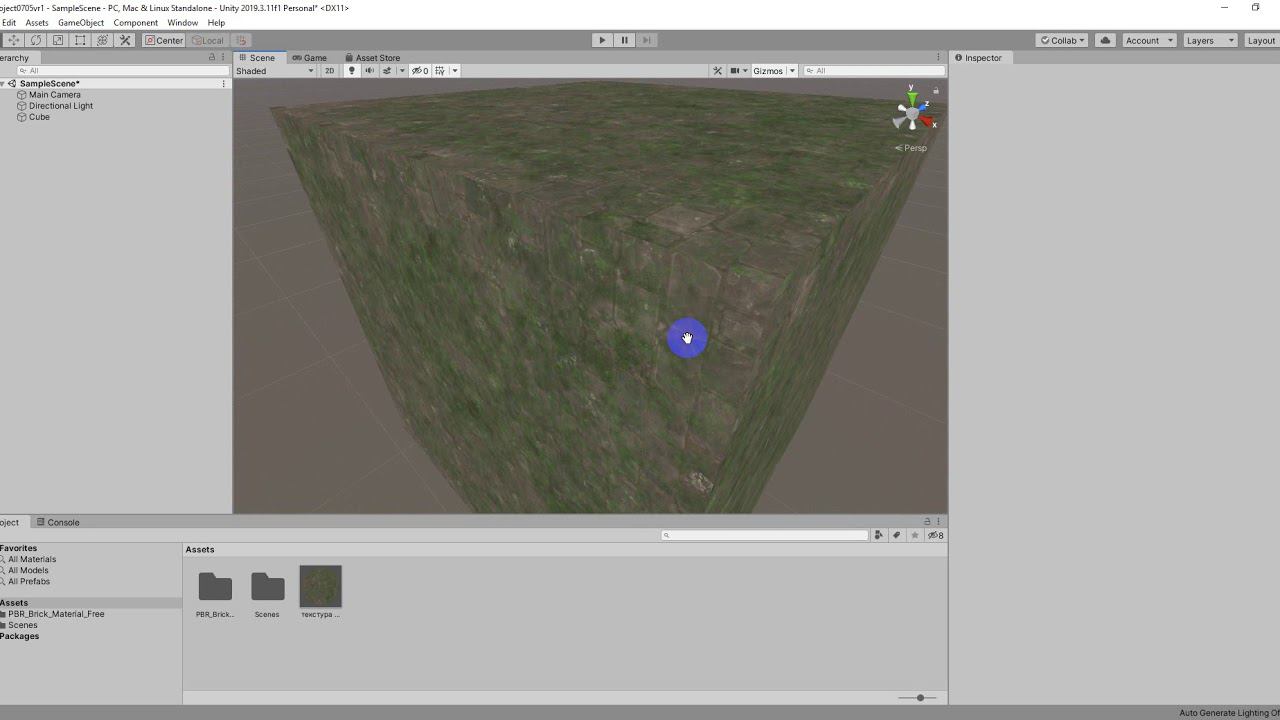Select the Rect transform tool
The height and width of the screenshot is (720, 1280).
pos(80,40)
